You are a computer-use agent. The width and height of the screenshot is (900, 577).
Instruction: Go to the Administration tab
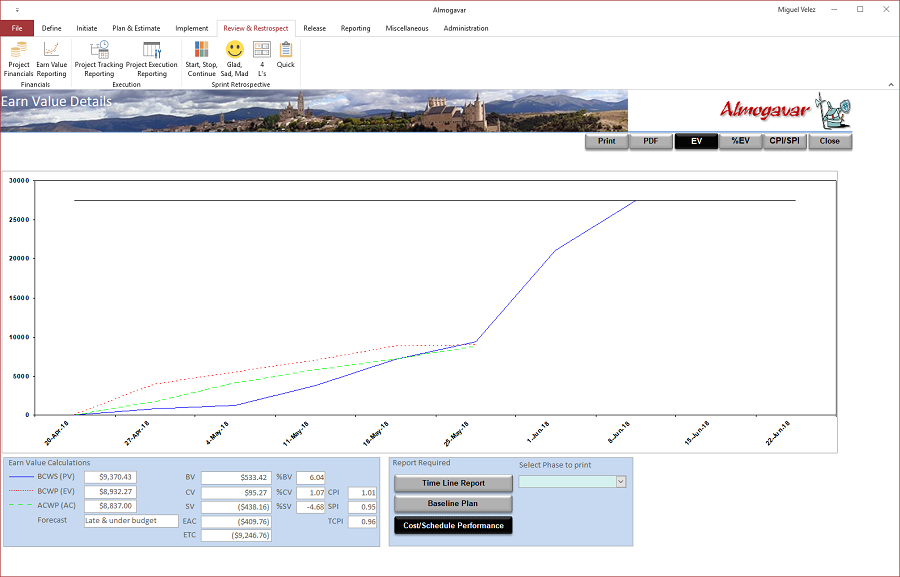466,28
